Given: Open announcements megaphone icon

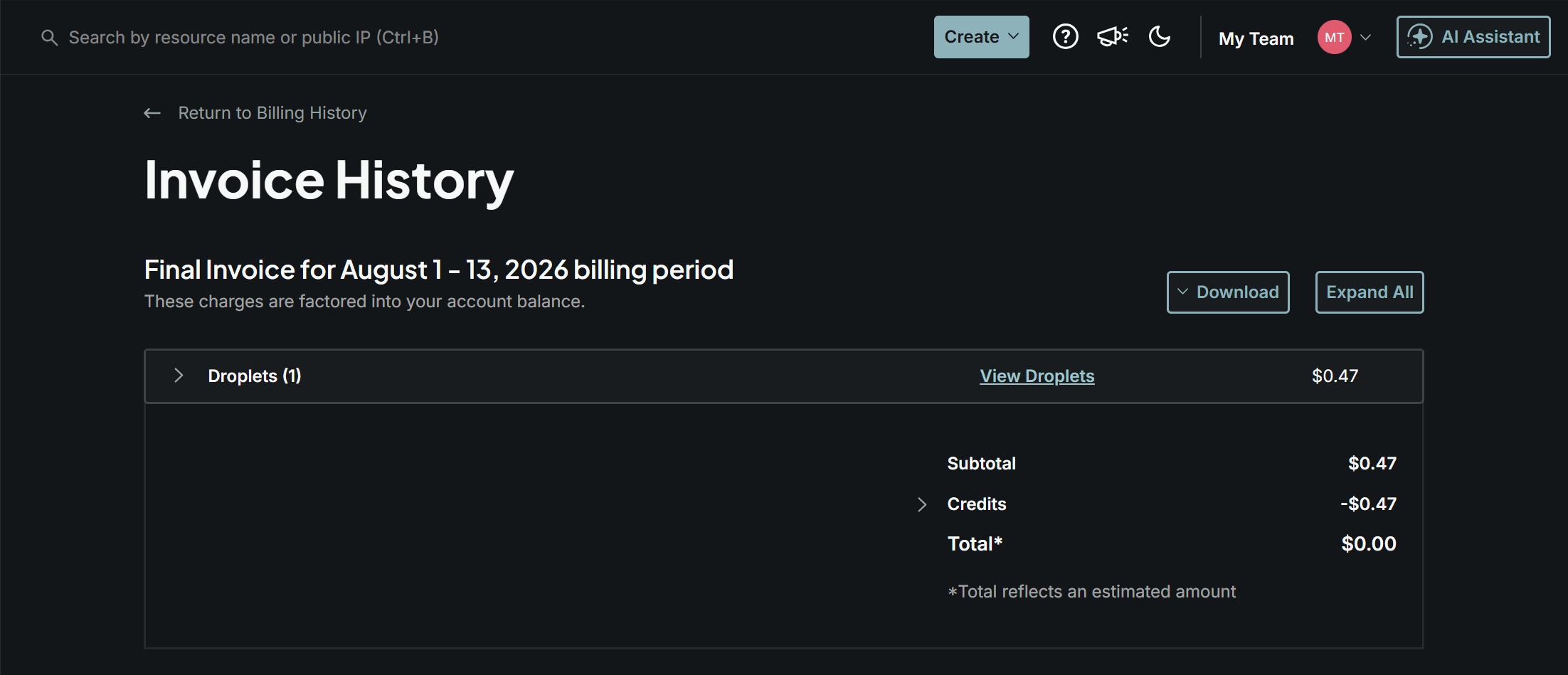Looking at the screenshot, I should tap(1113, 36).
